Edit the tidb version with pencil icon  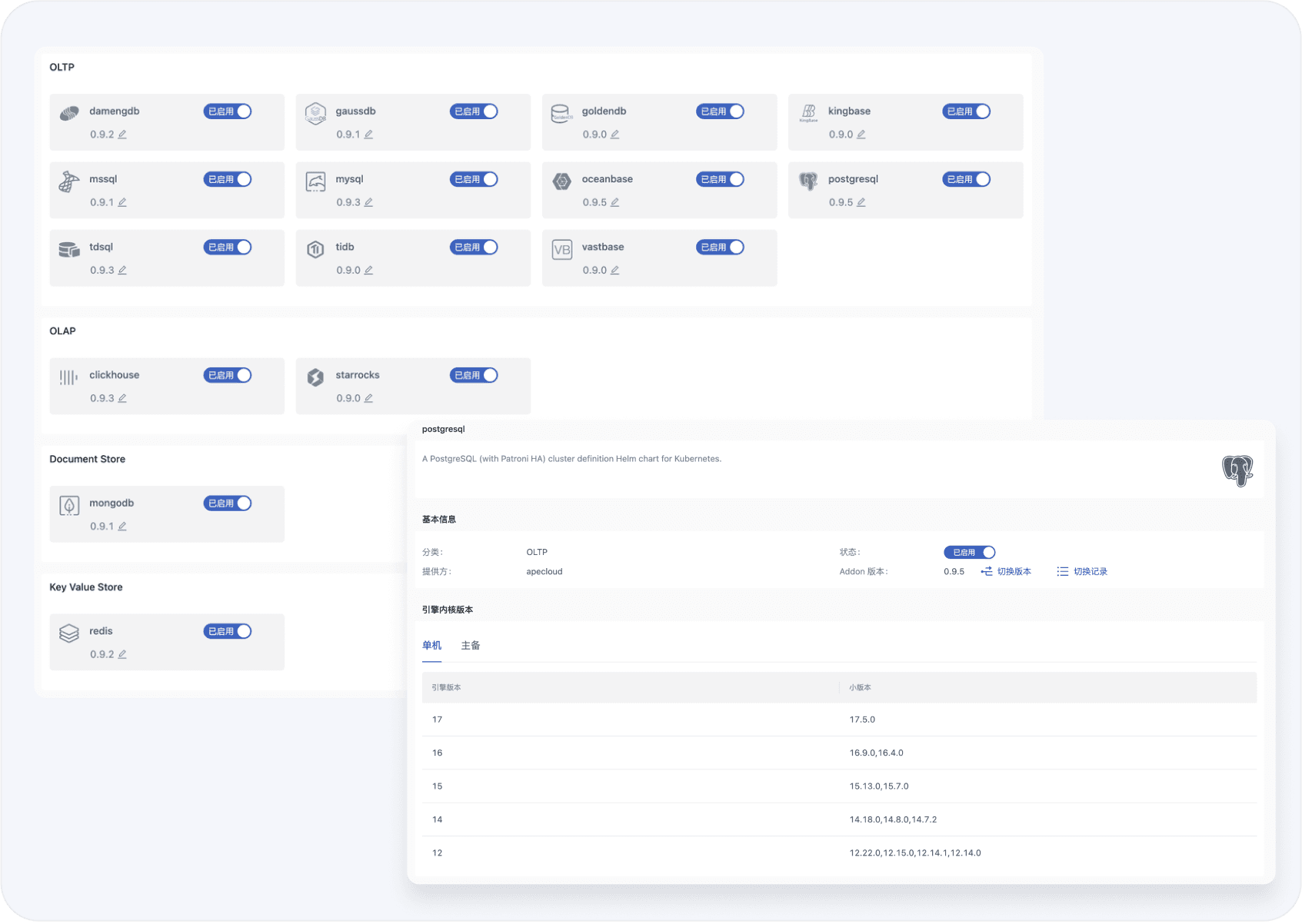pyautogui.click(x=368, y=271)
